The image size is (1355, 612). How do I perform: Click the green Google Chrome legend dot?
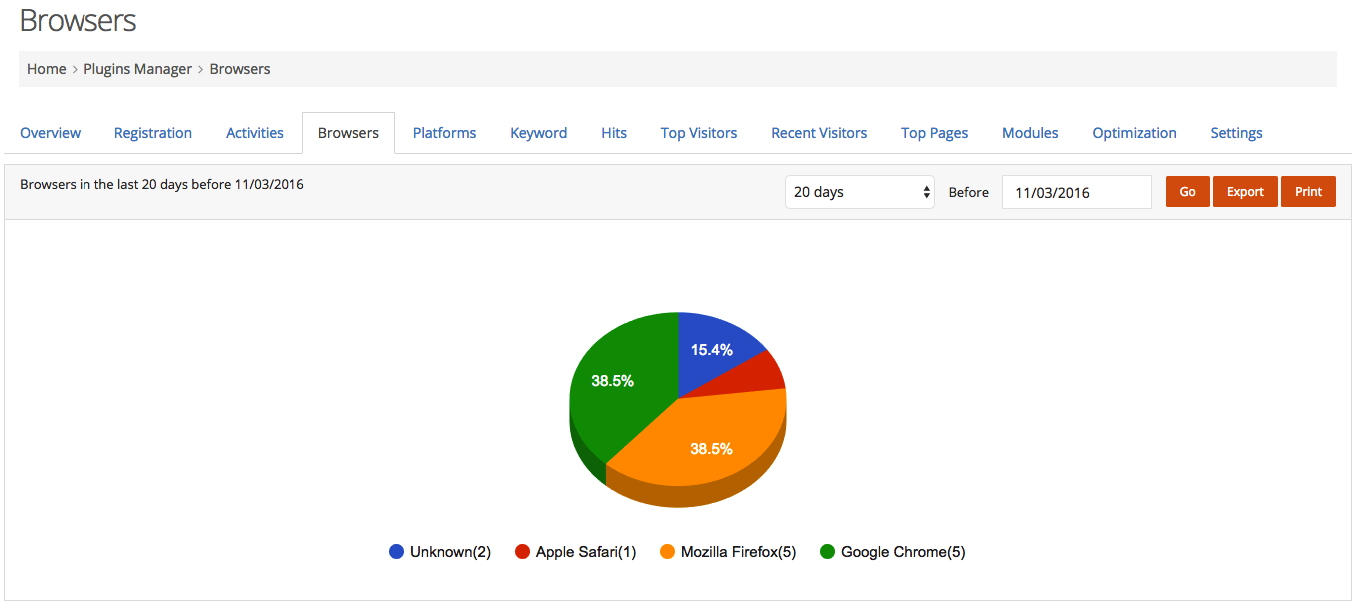(x=828, y=552)
